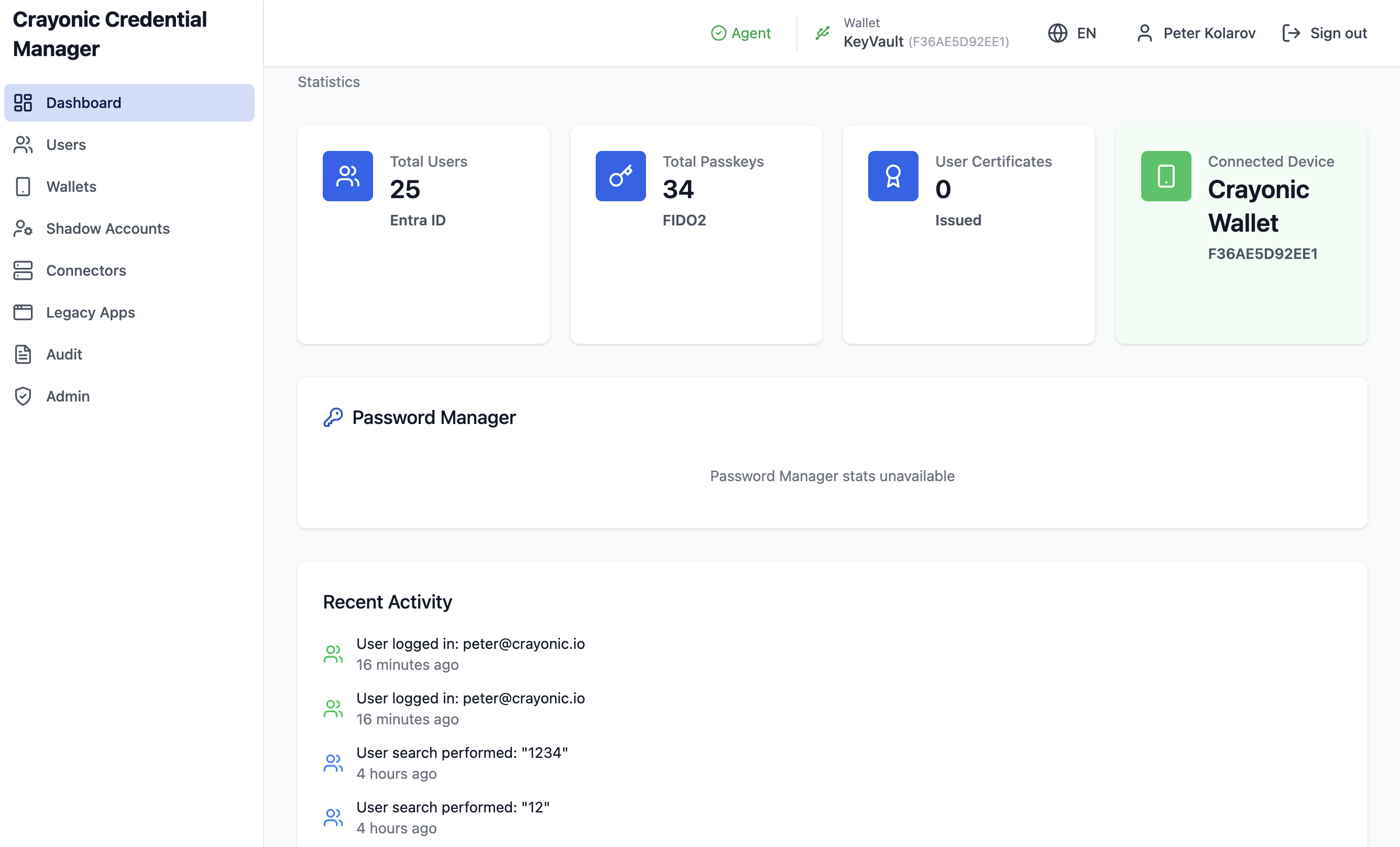Select the Dashboard sidebar item
Viewport: 1400px width, 847px height.
click(83, 102)
